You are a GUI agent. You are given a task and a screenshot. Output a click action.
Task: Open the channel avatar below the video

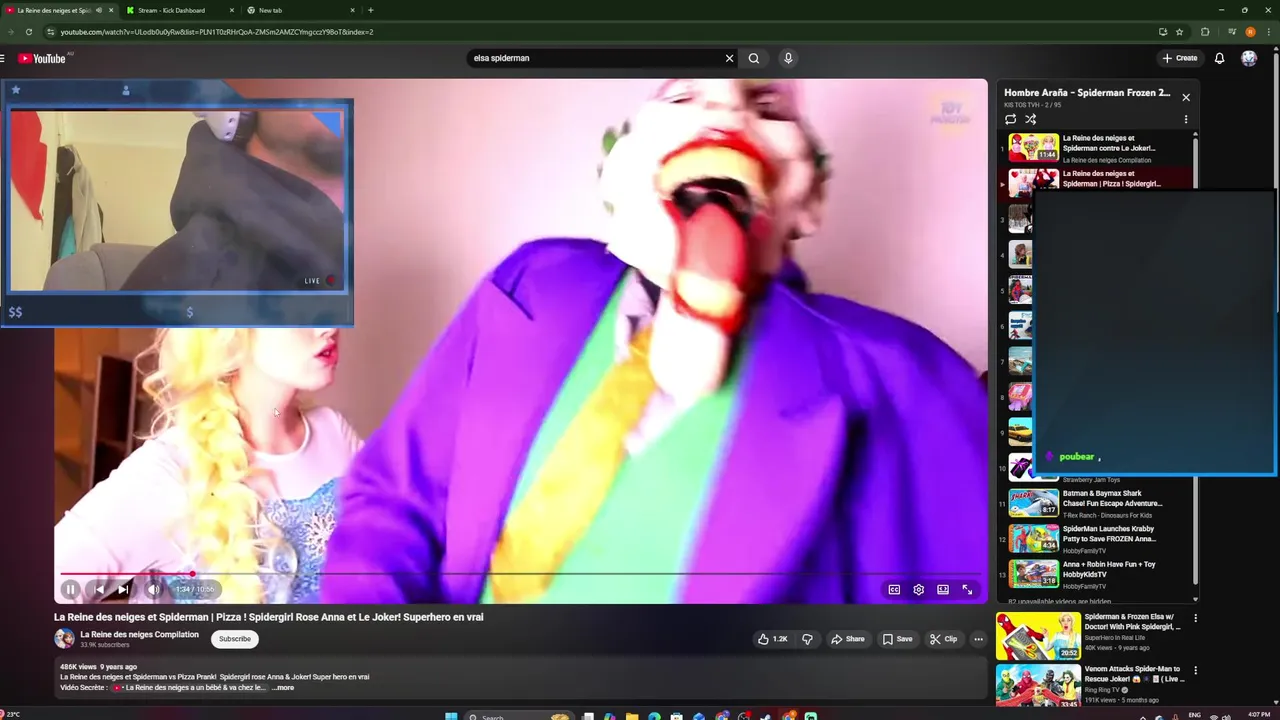point(64,639)
